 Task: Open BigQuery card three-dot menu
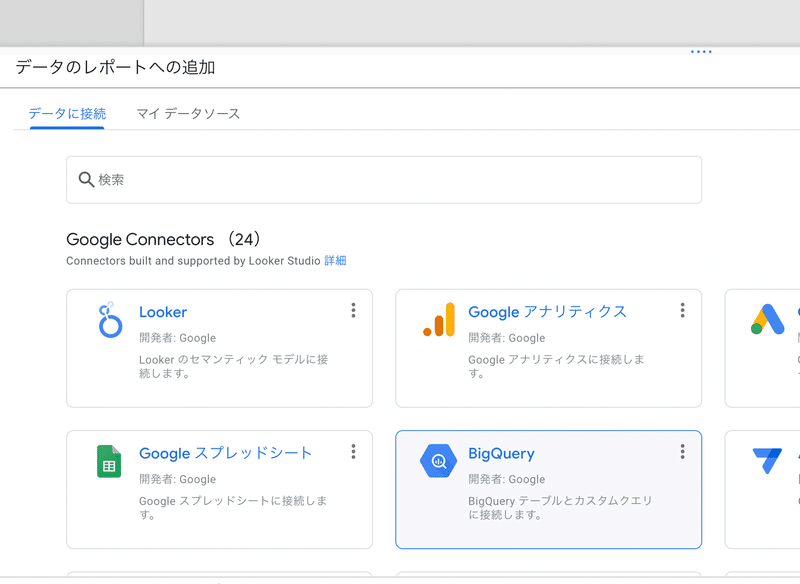pos(682,452)
